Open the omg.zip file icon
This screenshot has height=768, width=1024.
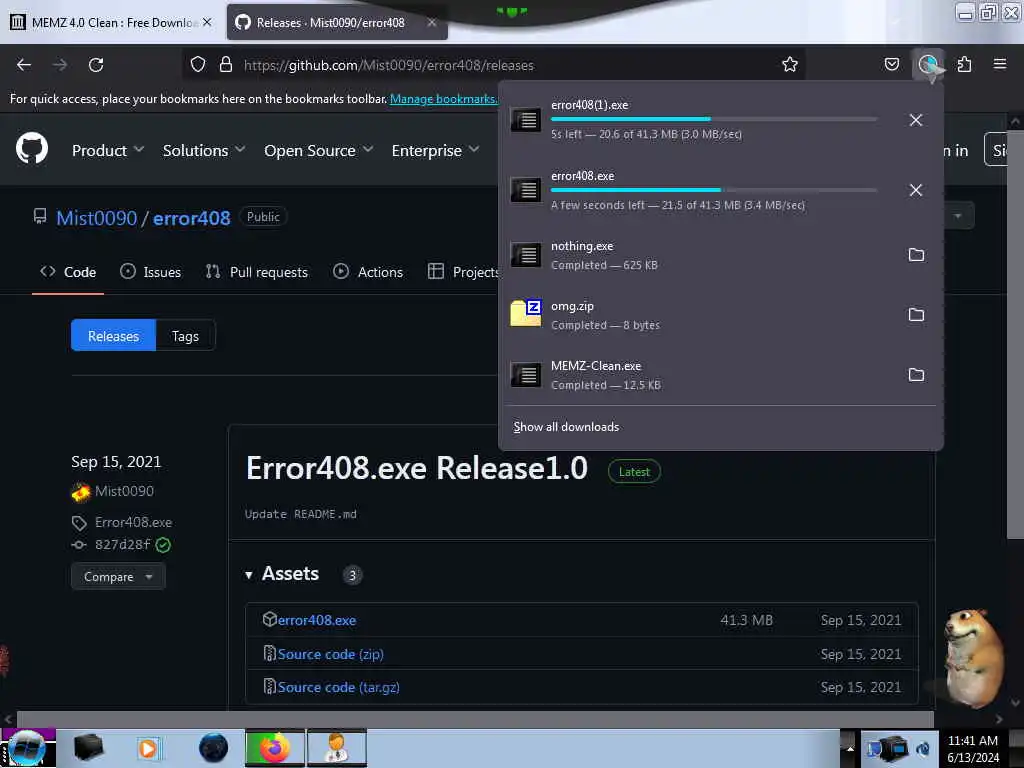point(526,313)
